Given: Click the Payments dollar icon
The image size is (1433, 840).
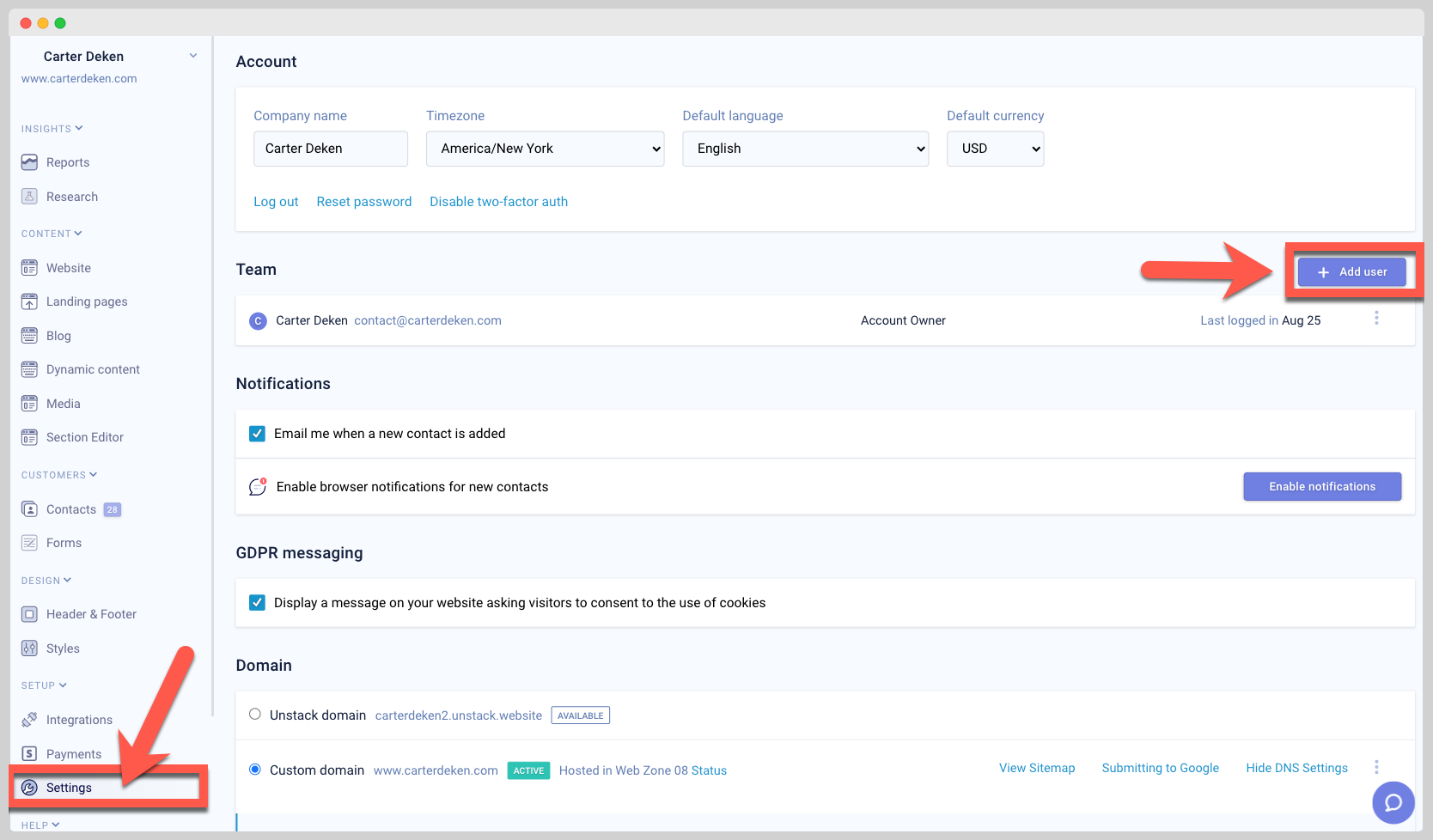Looking at the screenshot, I should click(x=29, y=754).
